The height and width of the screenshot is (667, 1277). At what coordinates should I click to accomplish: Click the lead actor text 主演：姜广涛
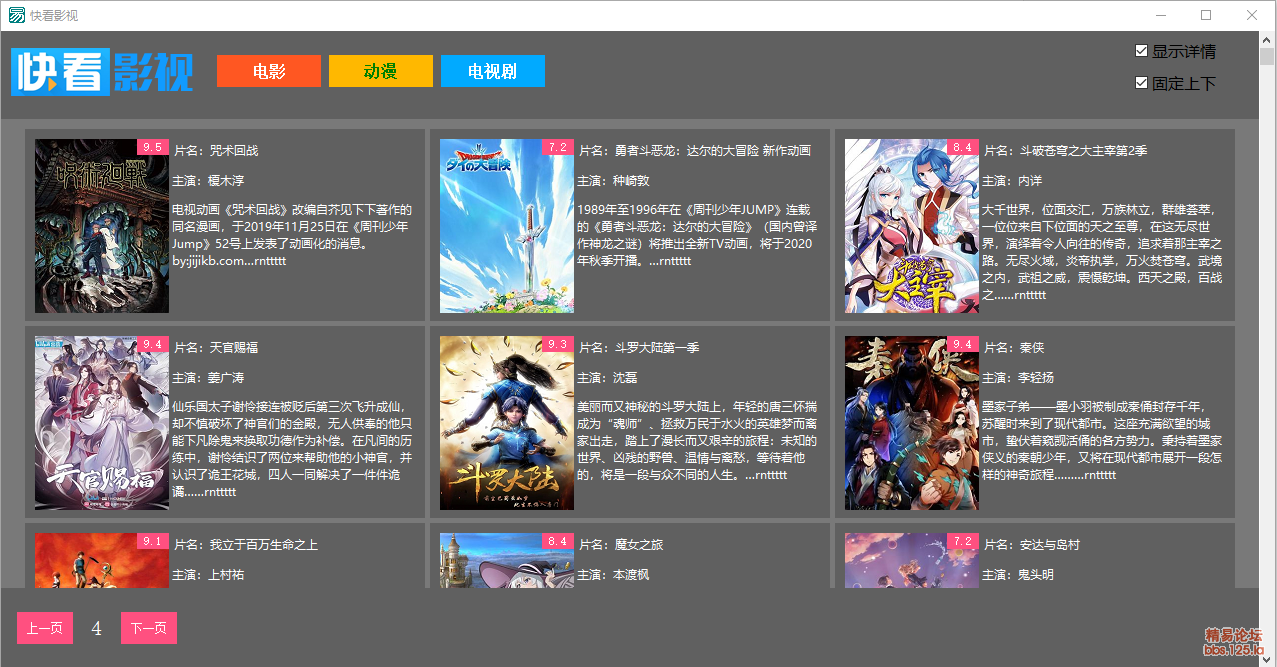(208, 378)
